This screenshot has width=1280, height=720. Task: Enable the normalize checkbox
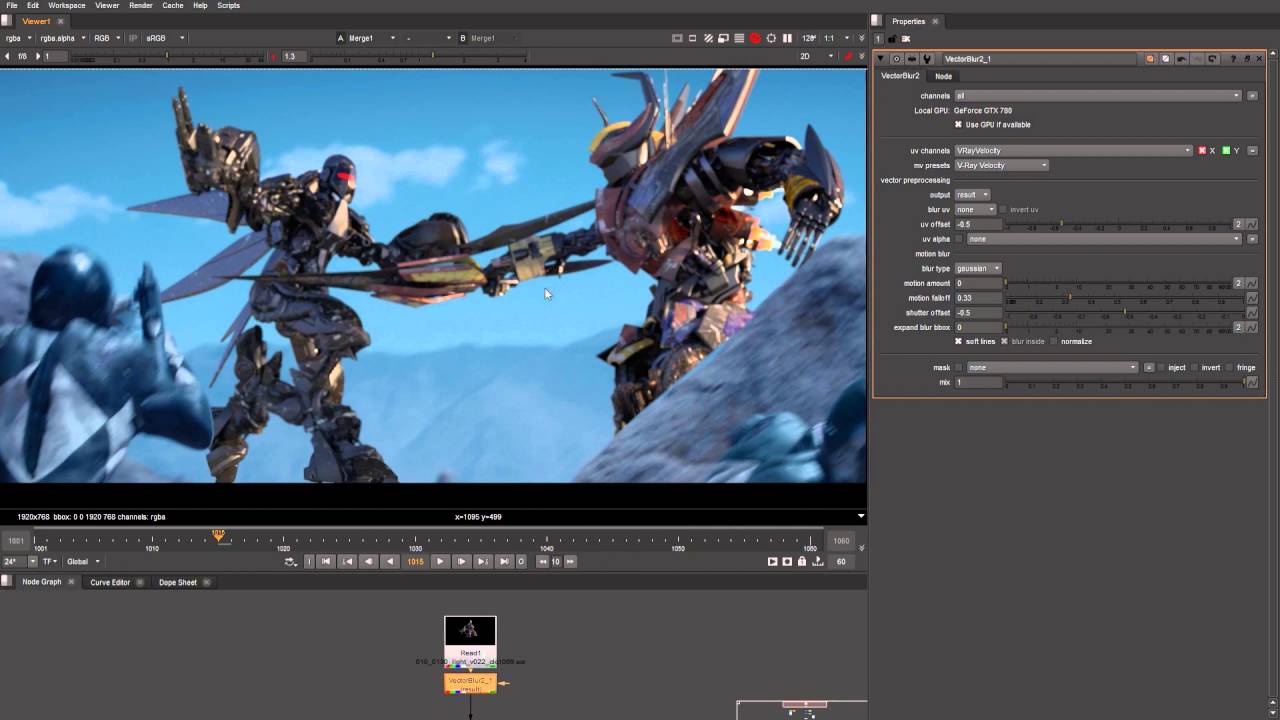click(1054, 342)
